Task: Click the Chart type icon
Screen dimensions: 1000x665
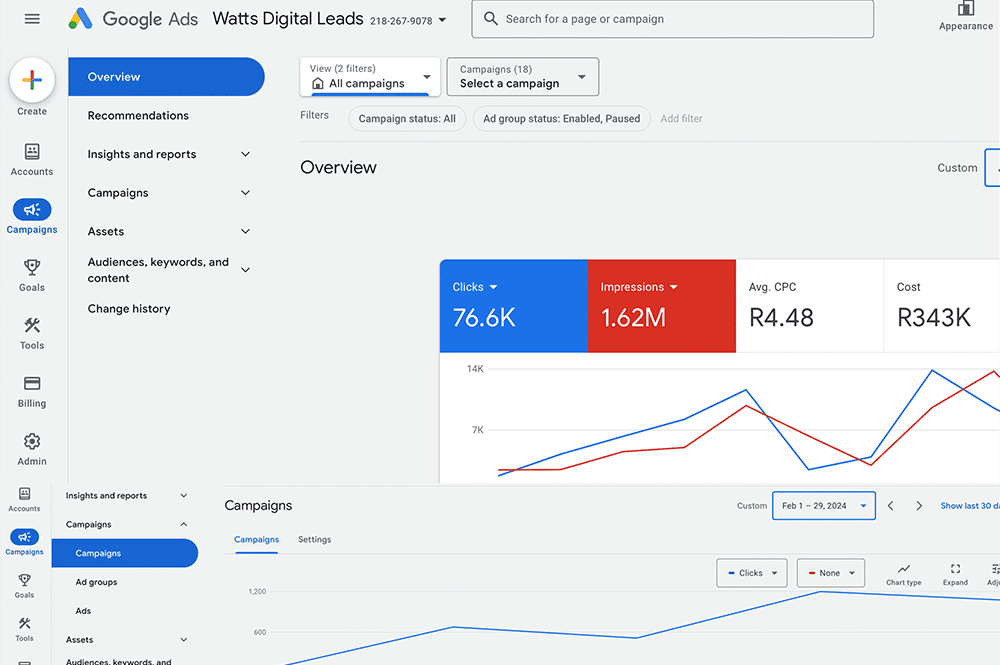Action: tap(904, 569)
